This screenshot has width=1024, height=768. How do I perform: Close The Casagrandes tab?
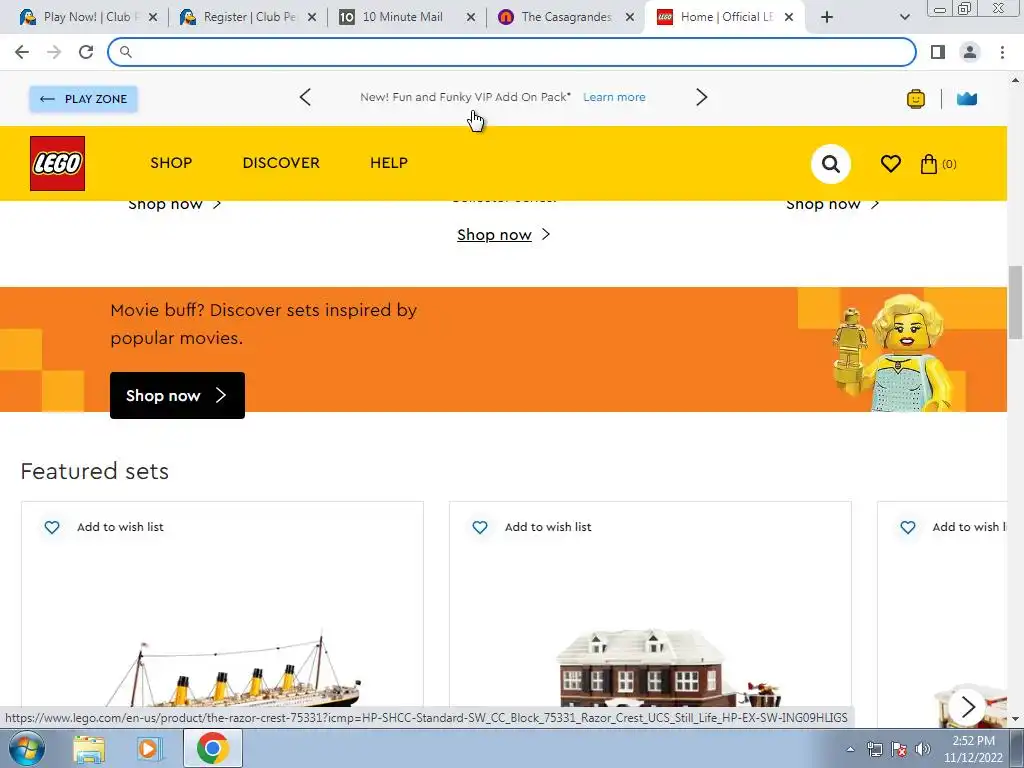(x=630, y=17)
